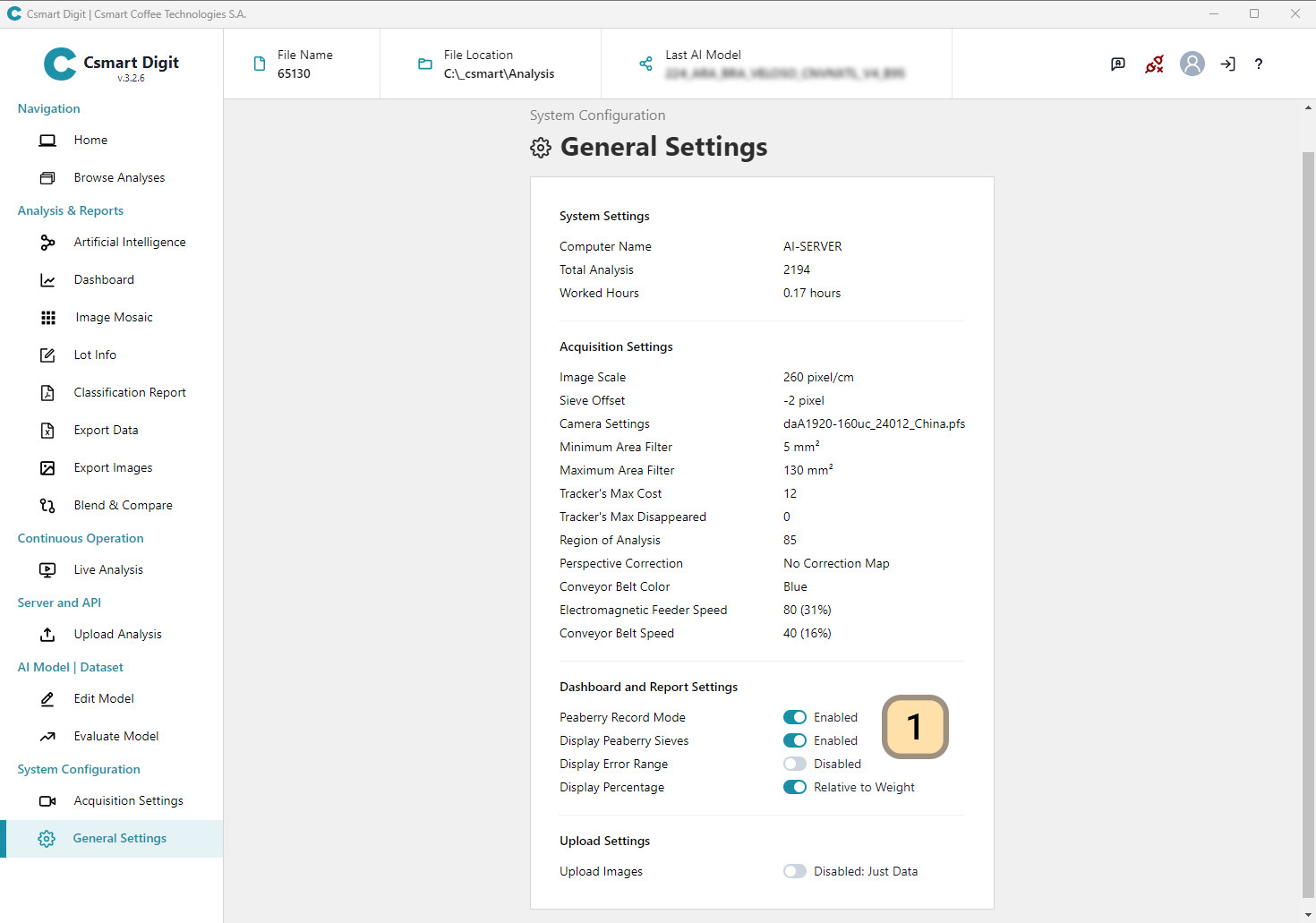Enable Display Error Range toggle
1316x923 pixels.
pos(795,764)
